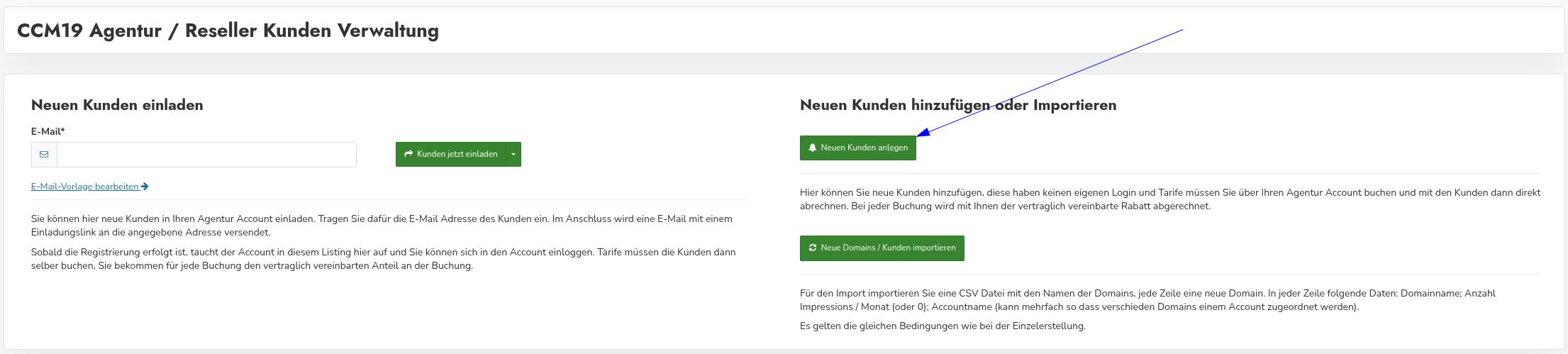
Task: Click 'Neuen Kunden anlegen' button
Action: (857, 148)
